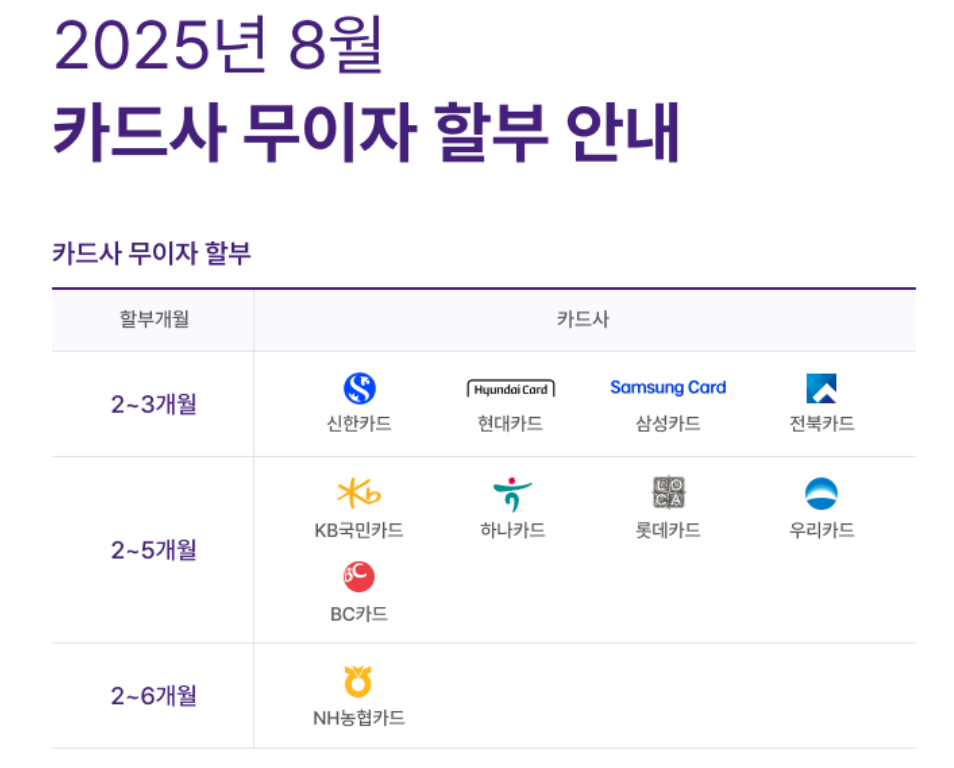Click the 2~5개월 row header
Screen dimensions: 954x768
pos(153,550)
